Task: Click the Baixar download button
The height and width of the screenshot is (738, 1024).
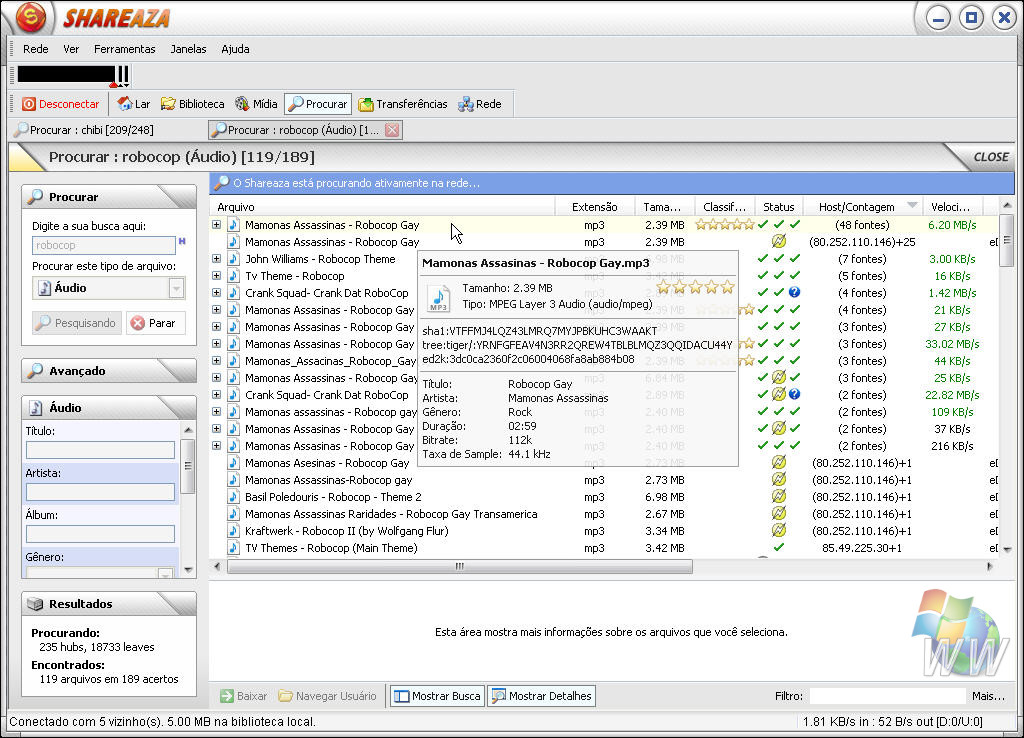Action: tap(244, 696)
